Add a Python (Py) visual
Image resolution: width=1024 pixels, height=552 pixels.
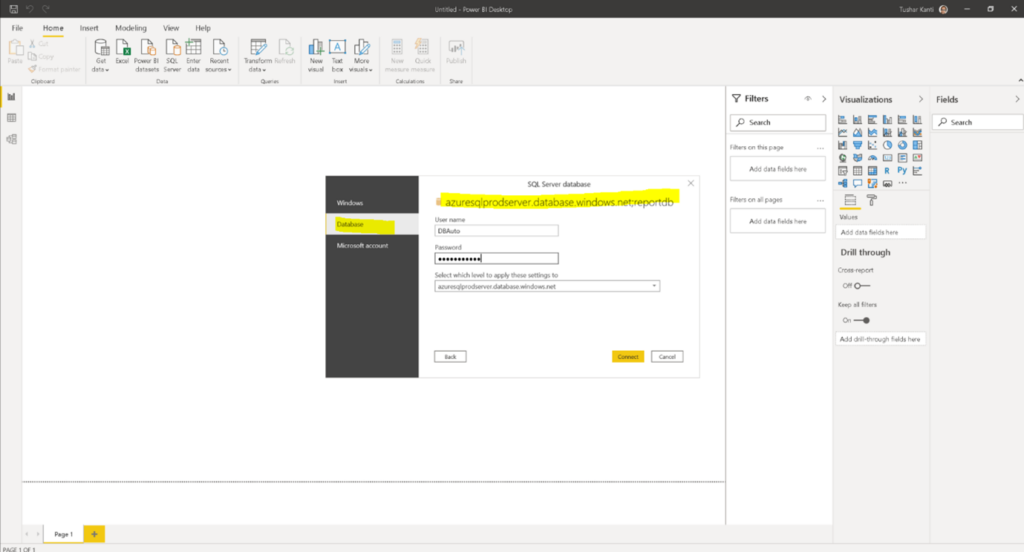point(903,170)
